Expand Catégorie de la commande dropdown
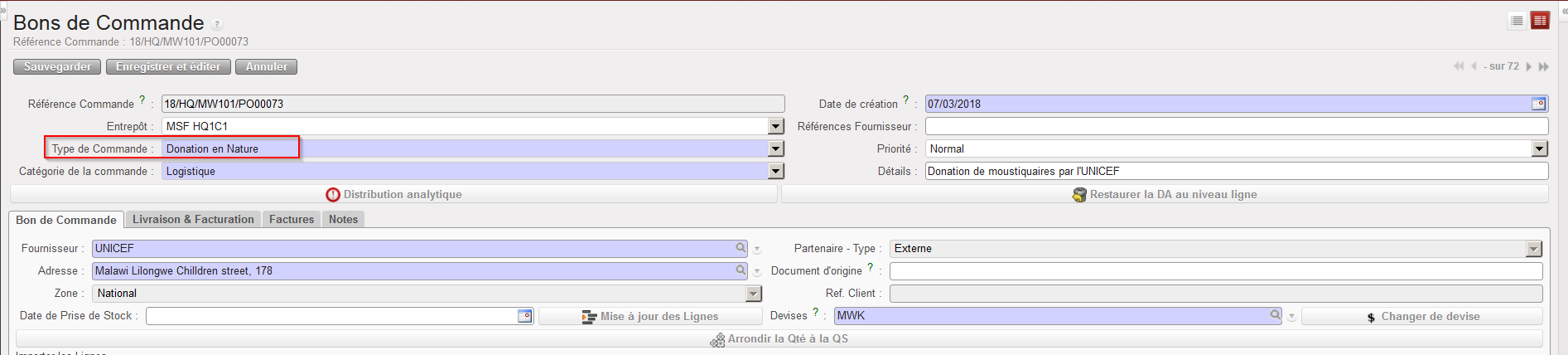Image resolution: width=1568 pixels, height=355 pixels. pyautogui.click(x=775, y=171)
